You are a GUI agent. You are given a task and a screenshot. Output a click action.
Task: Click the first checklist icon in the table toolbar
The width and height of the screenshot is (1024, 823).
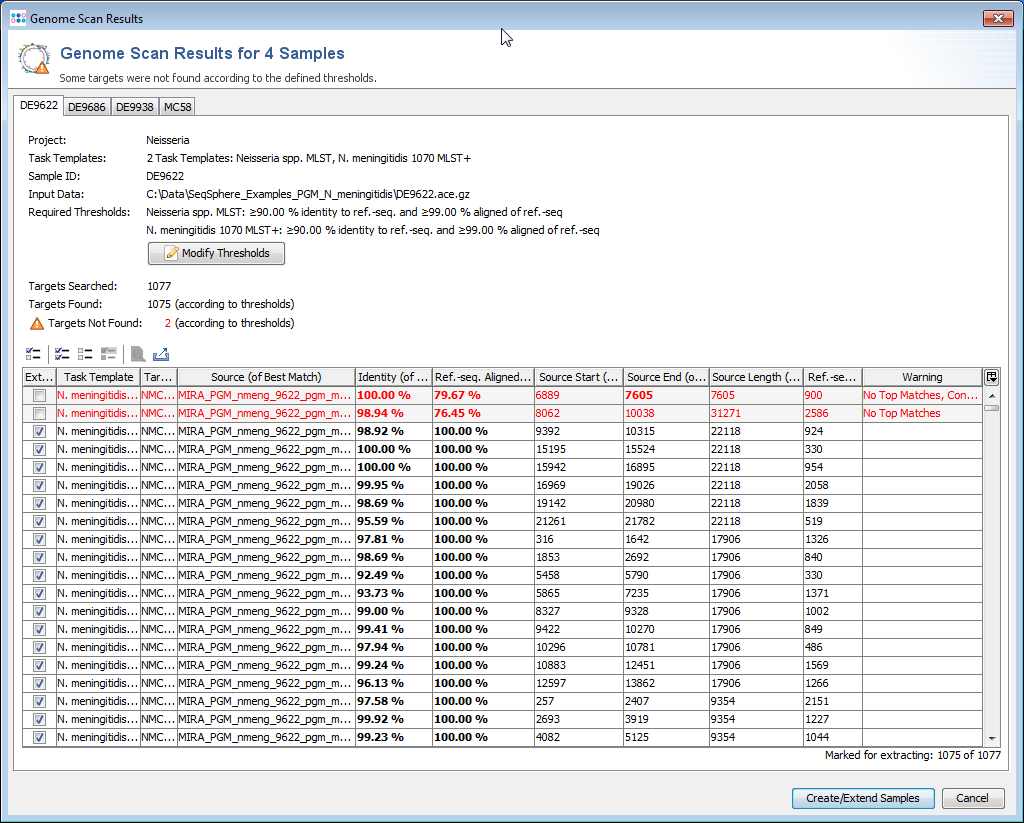point(33,354)
